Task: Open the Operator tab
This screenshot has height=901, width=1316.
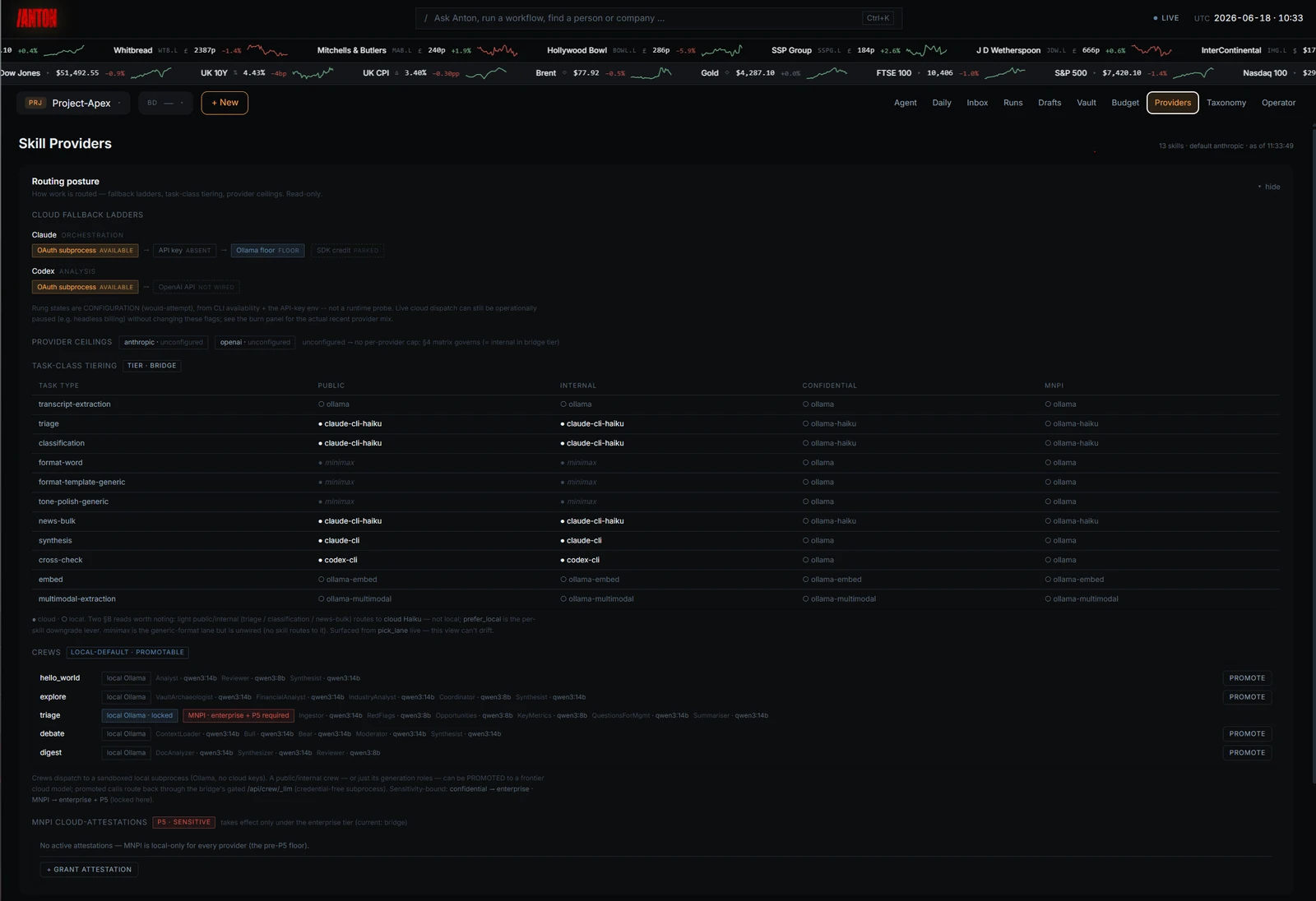Action: [x=1278, y=103]
